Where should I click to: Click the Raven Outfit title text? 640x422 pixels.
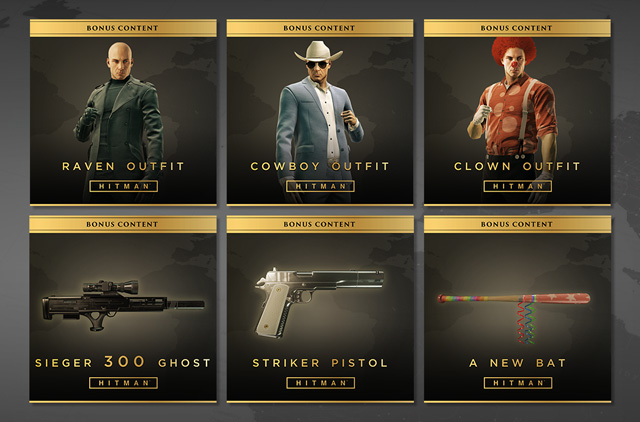point(123,166)
